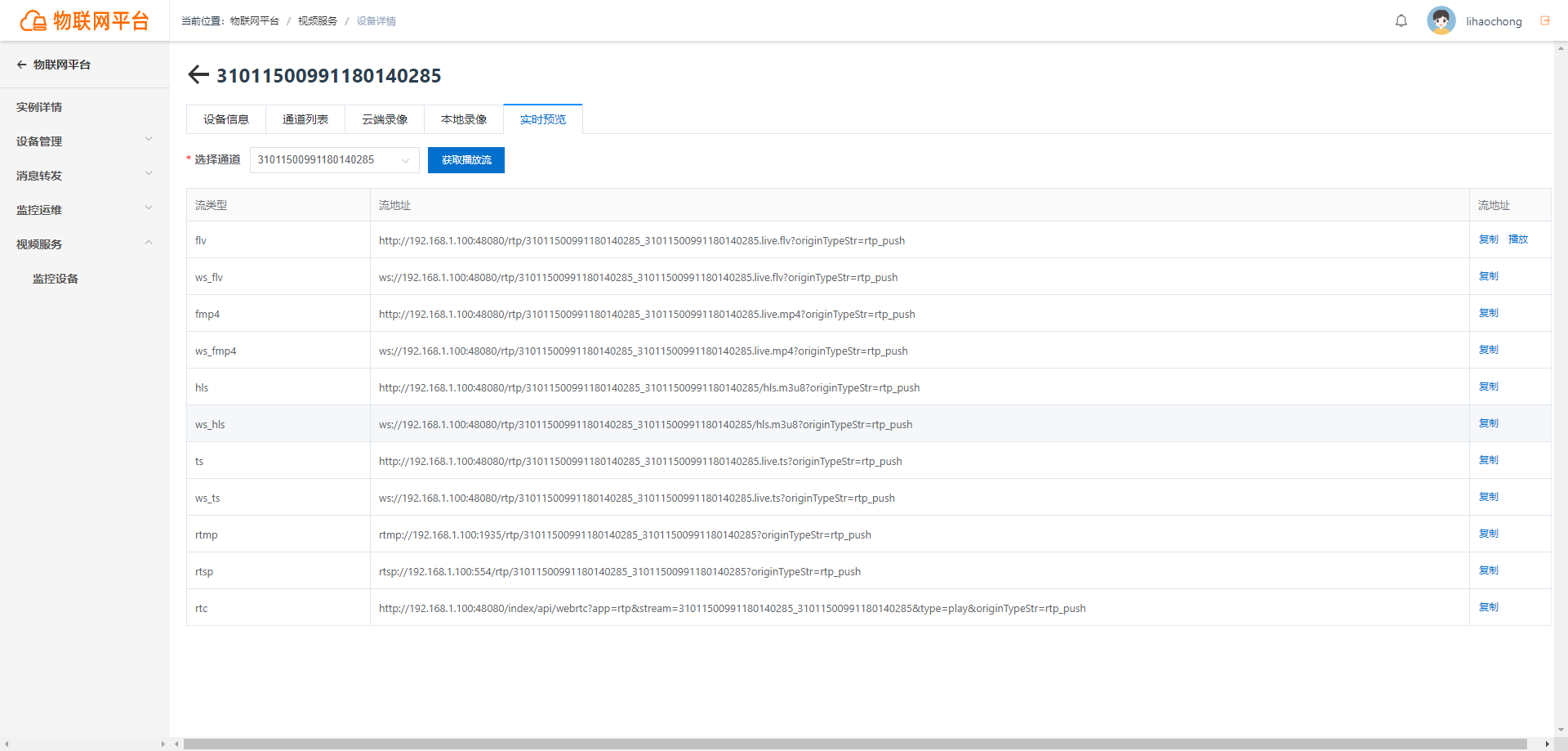The image size is (1568, 751).
Task: Click 视频服务 in the breadcrumb
Action: (x=318, y=21)
